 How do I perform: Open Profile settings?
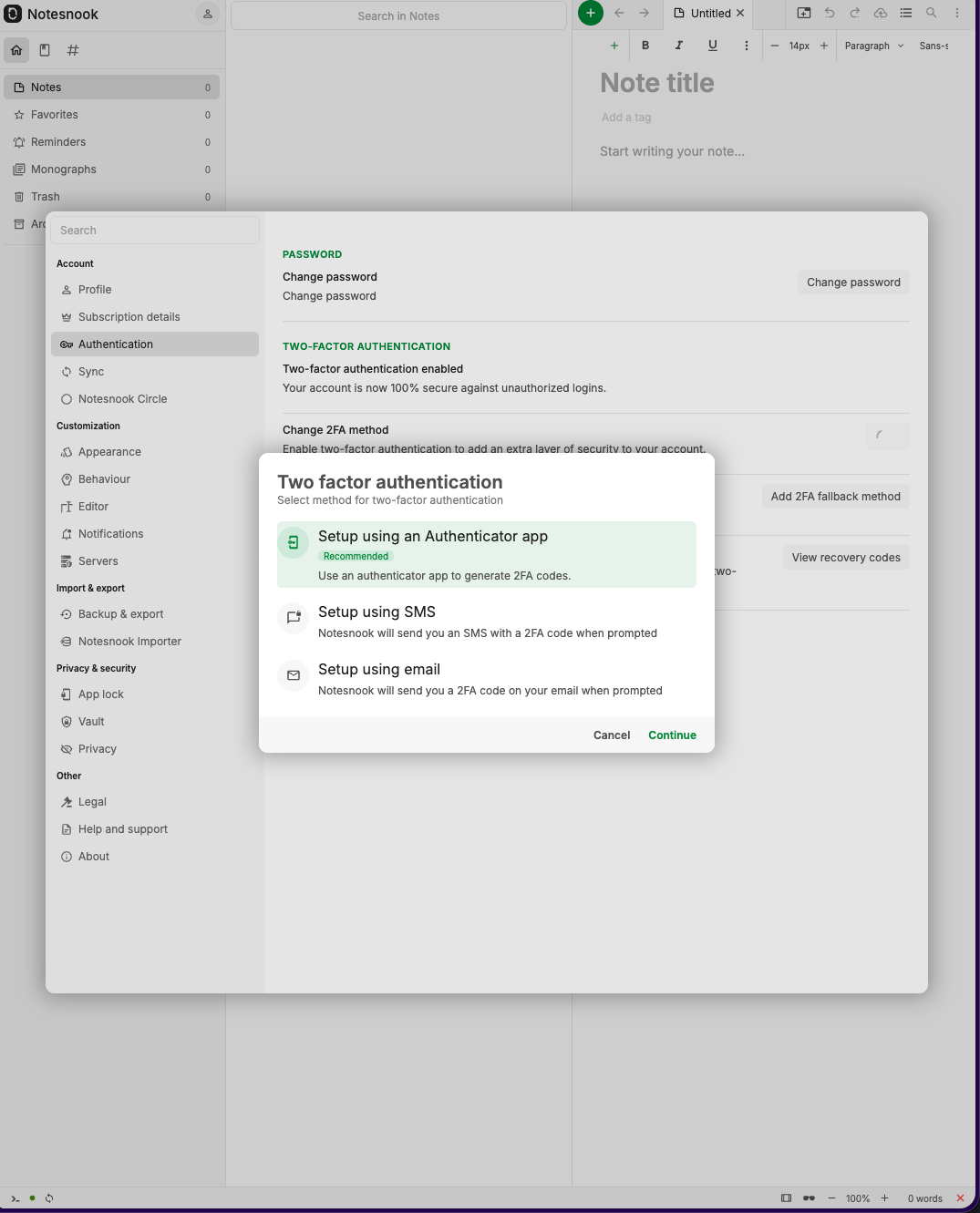(155, 290)
